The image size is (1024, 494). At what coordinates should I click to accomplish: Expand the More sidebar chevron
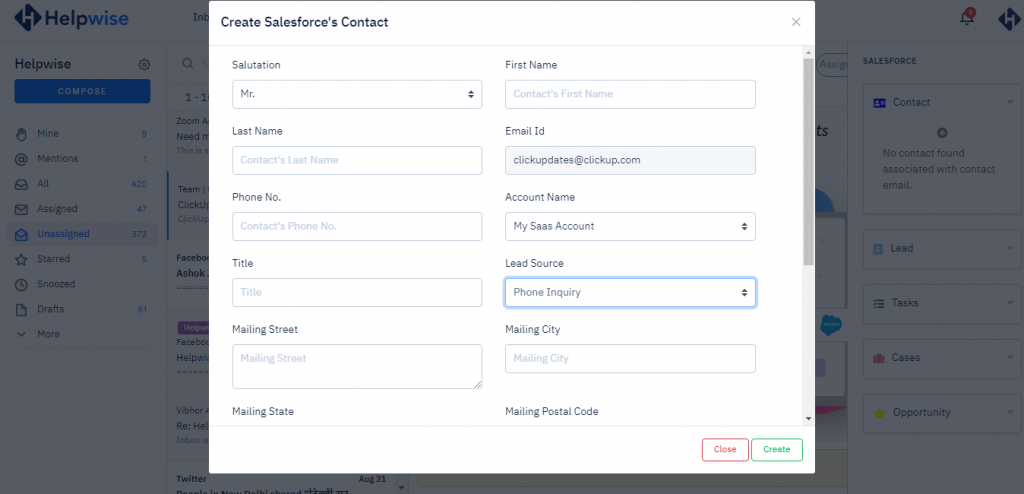(22, 334)
